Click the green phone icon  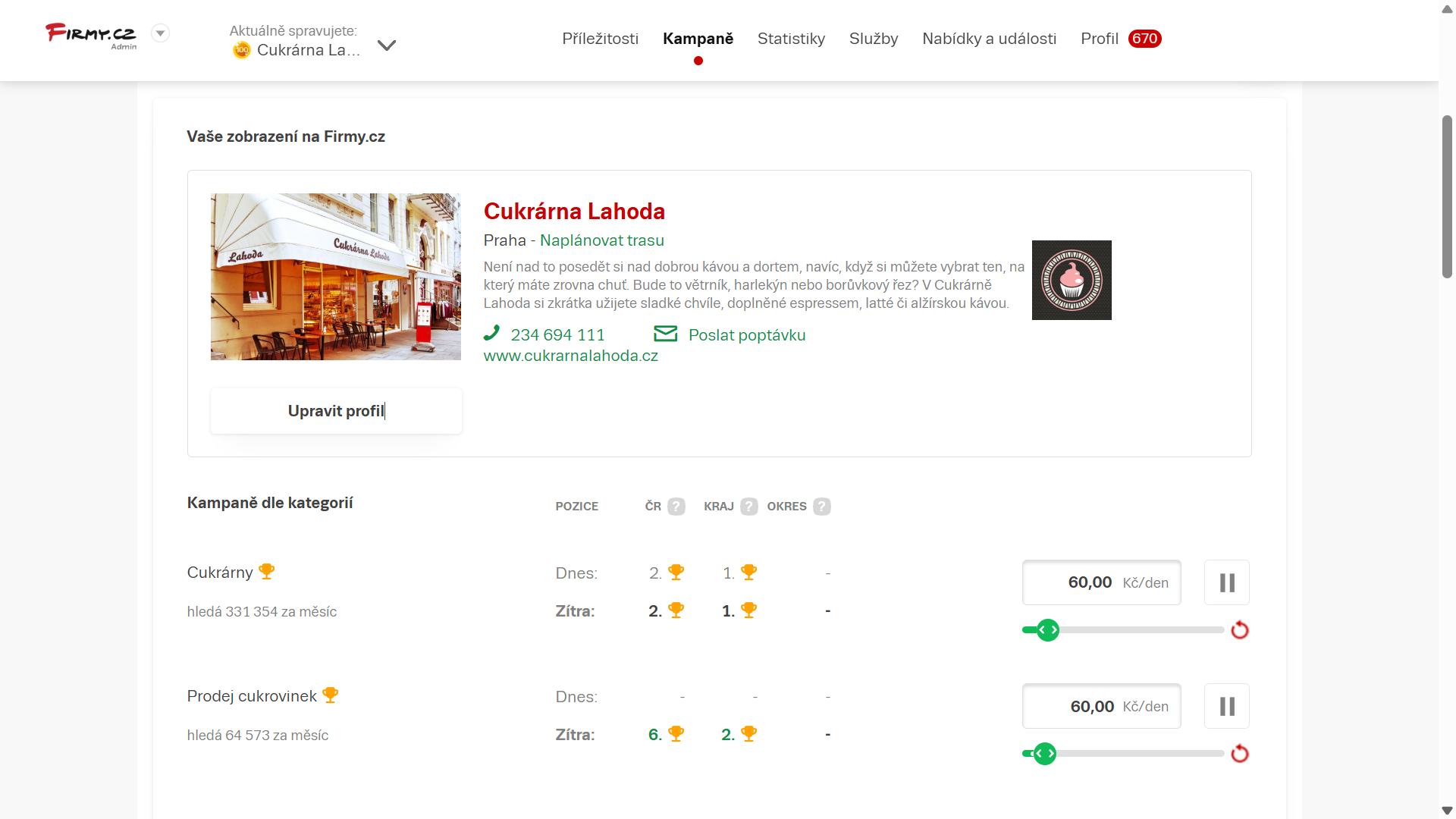point(492,333)
